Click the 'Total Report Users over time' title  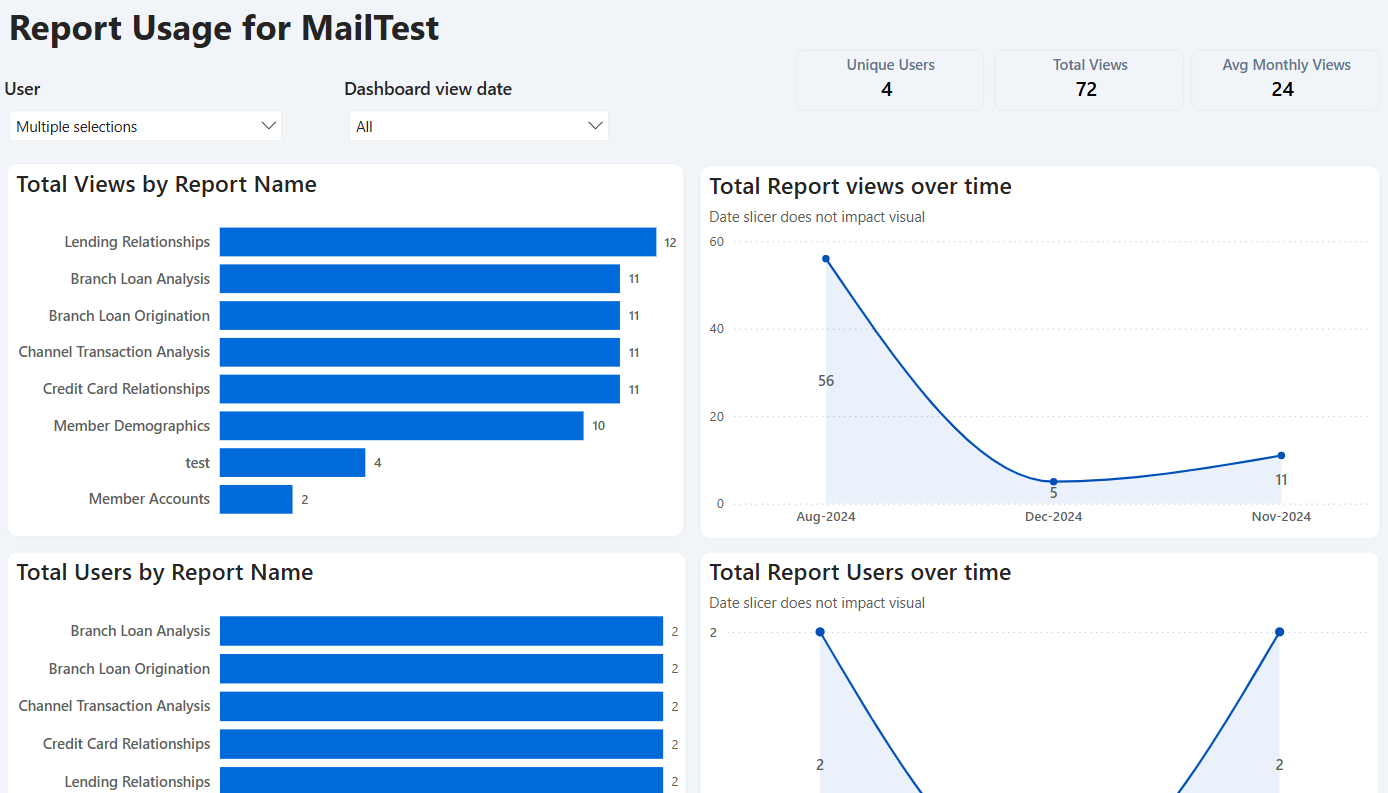[x=860, y=572]
